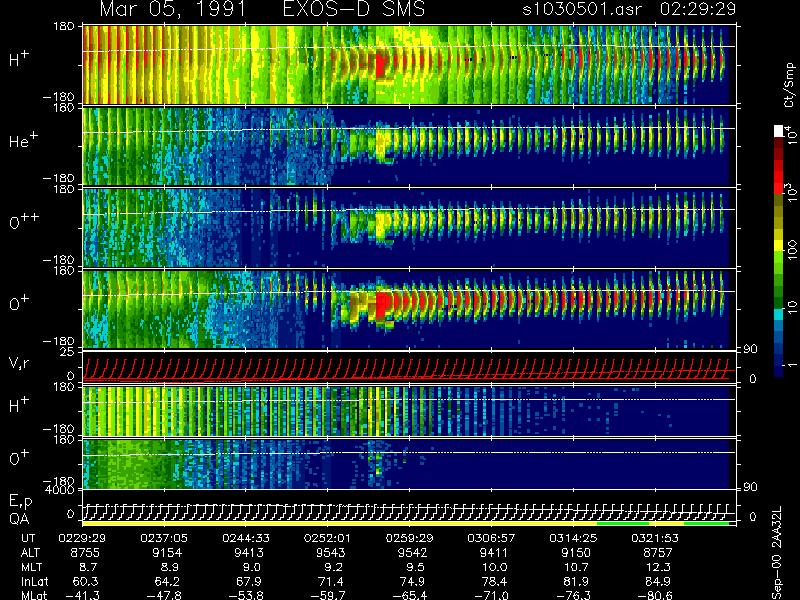Click the UT value '0314:25'
The image size is (800, 600).
[573, 538]
